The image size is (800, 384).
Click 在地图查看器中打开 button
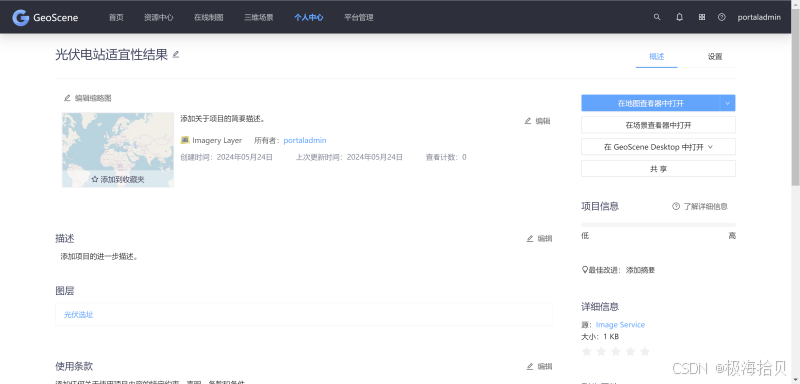pos(651,103)
